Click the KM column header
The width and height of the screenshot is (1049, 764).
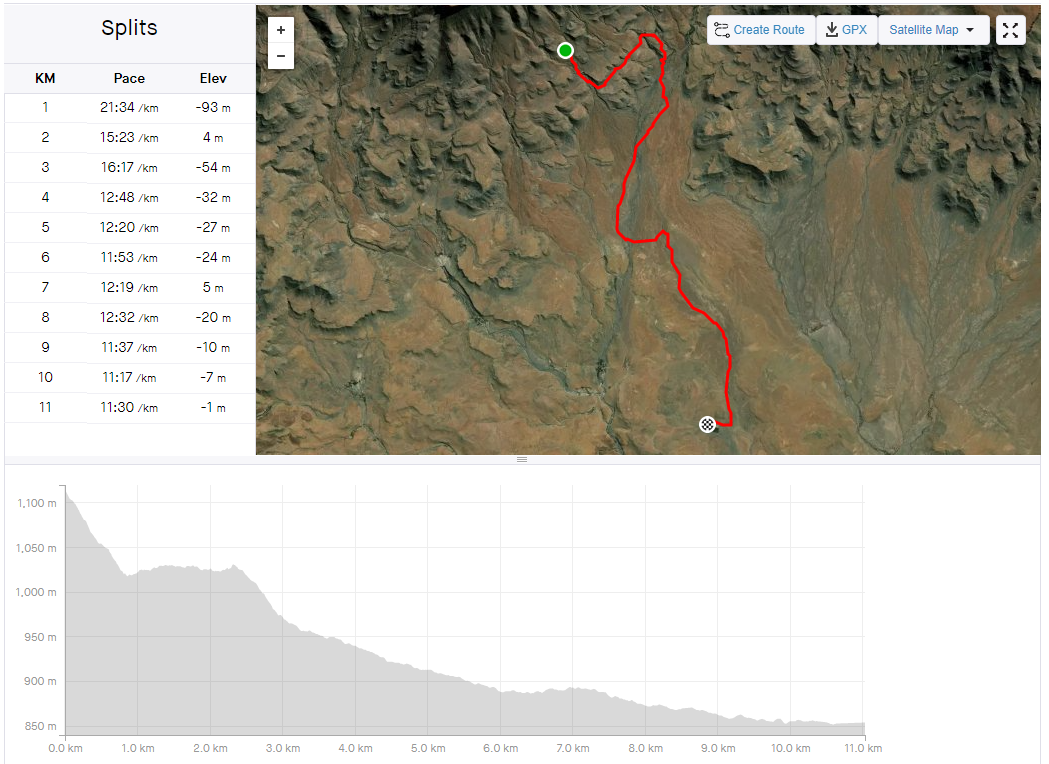(x=45, y=78)
